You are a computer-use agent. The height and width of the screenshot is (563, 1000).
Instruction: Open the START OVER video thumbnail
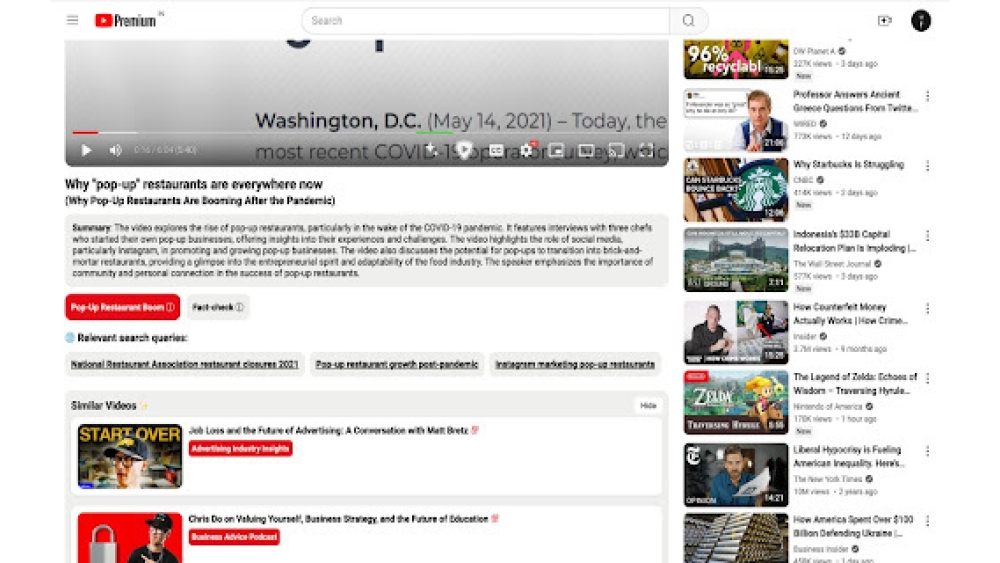point(130,457)
